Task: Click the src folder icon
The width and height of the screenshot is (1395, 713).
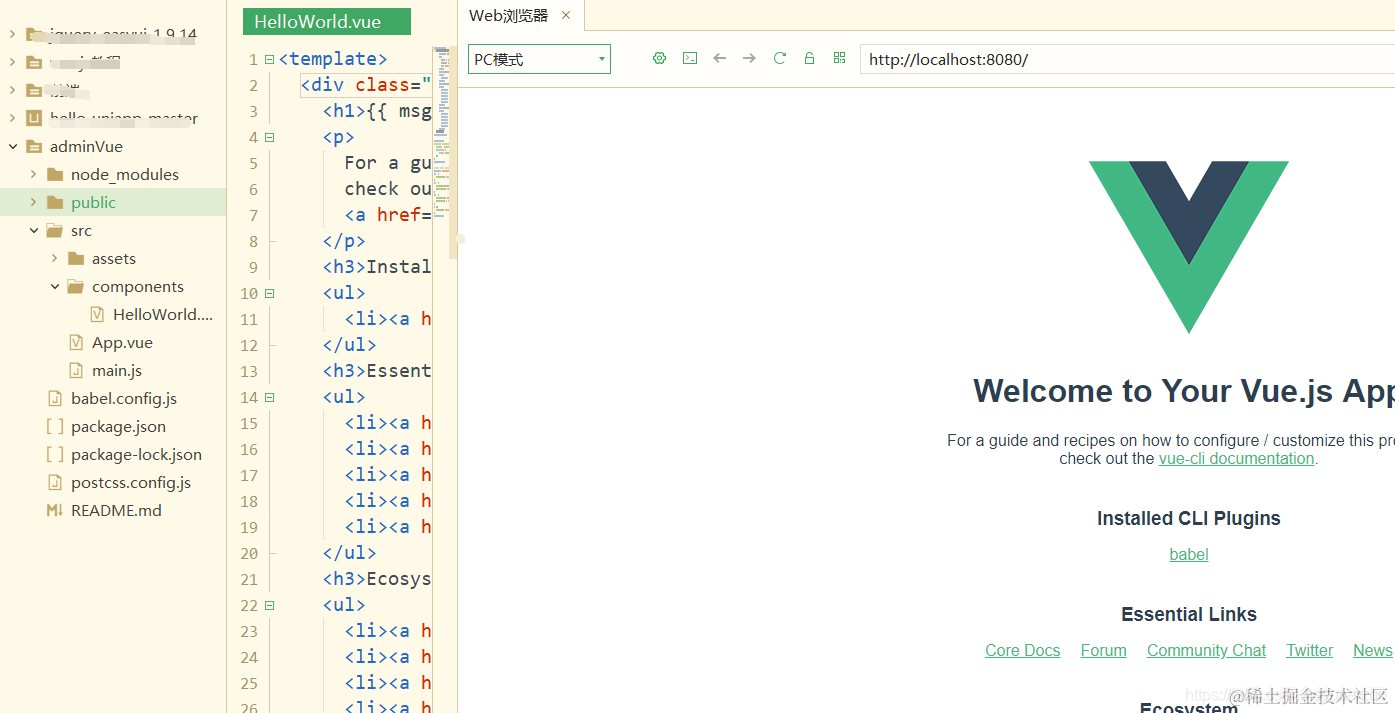Action: click(55, 230)
